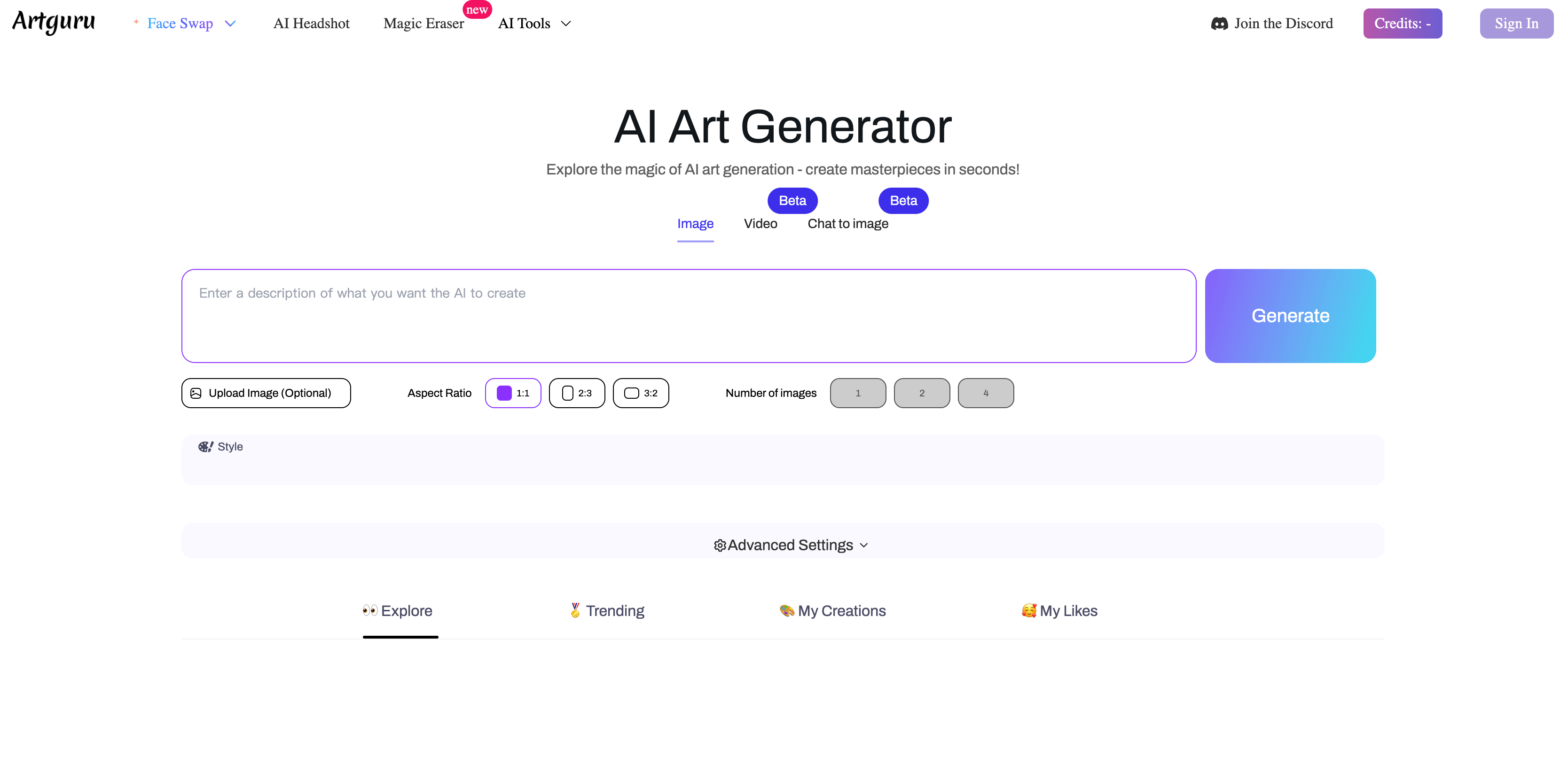Set number of images to 2
Screen dimensions: 1568x758
[x=922, y=393]
